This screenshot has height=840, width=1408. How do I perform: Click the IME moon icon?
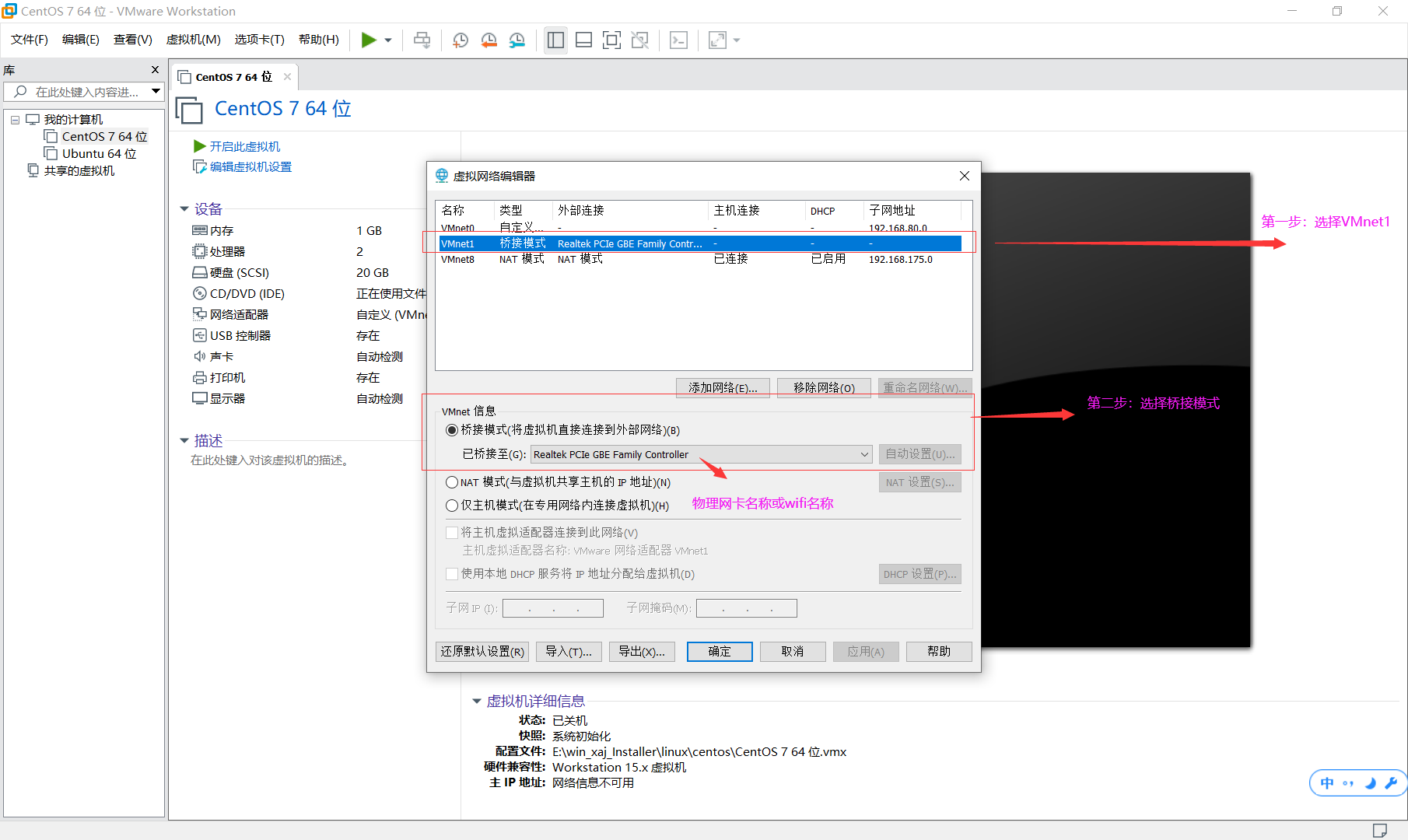point(1371,783)
